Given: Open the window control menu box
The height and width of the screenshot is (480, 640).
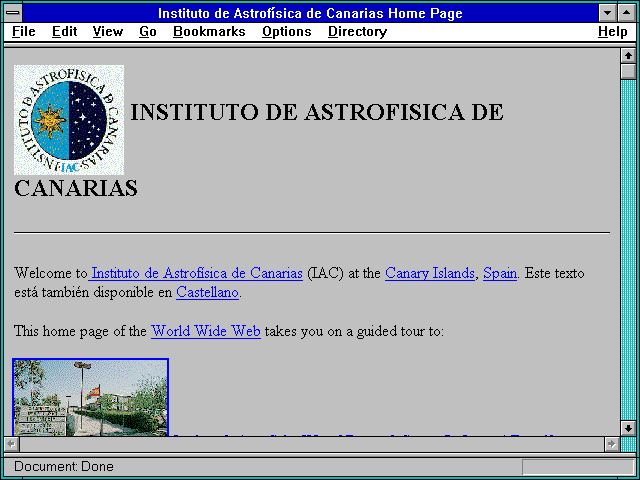Looking at the screenshot, I should 13,13.
